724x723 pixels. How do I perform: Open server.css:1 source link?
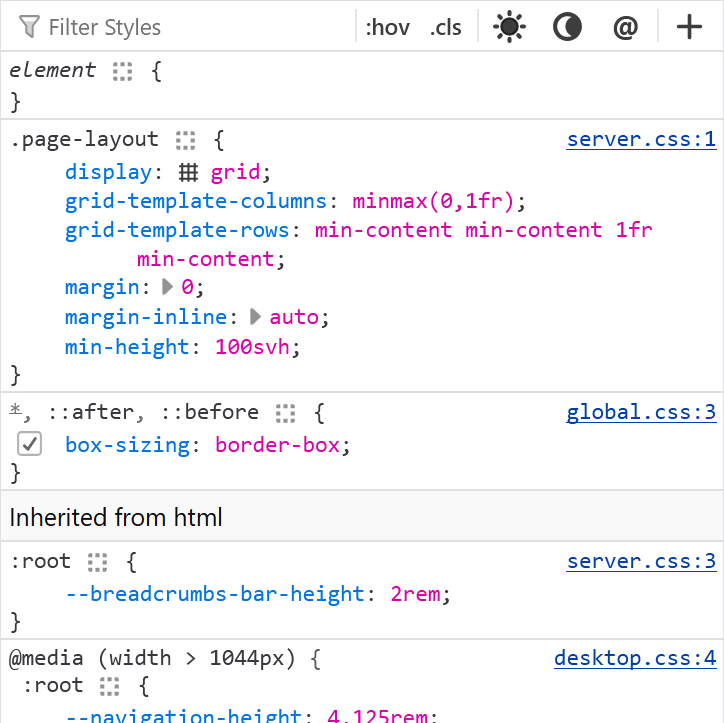tap(641, 139)
